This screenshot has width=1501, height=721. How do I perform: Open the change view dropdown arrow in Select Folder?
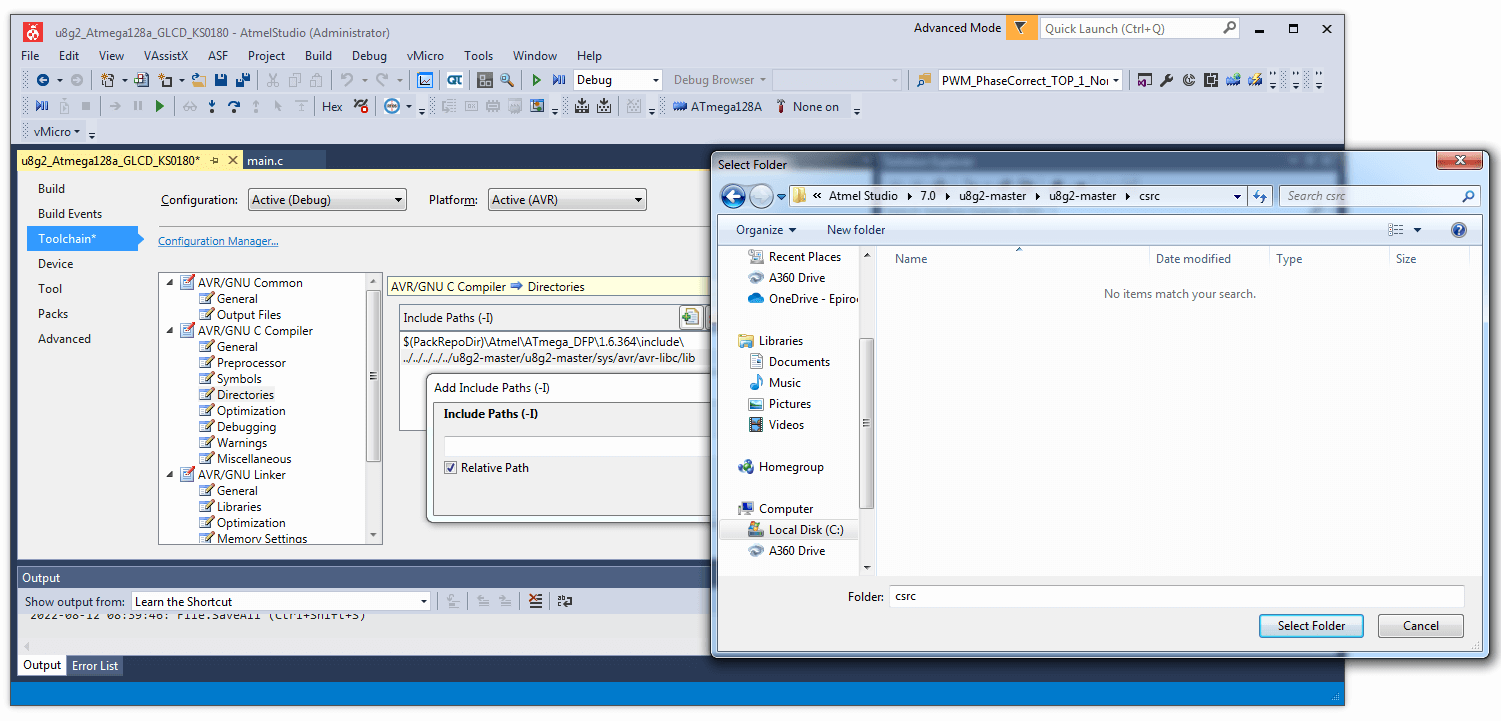click(x=1417, y=230)
